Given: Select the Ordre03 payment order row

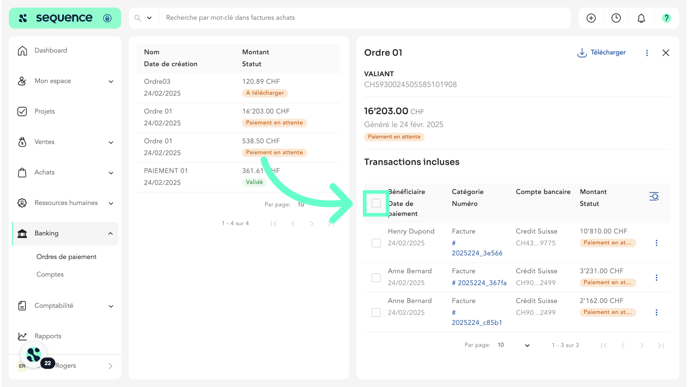Looking at the screenshot, I should point(238,87).
